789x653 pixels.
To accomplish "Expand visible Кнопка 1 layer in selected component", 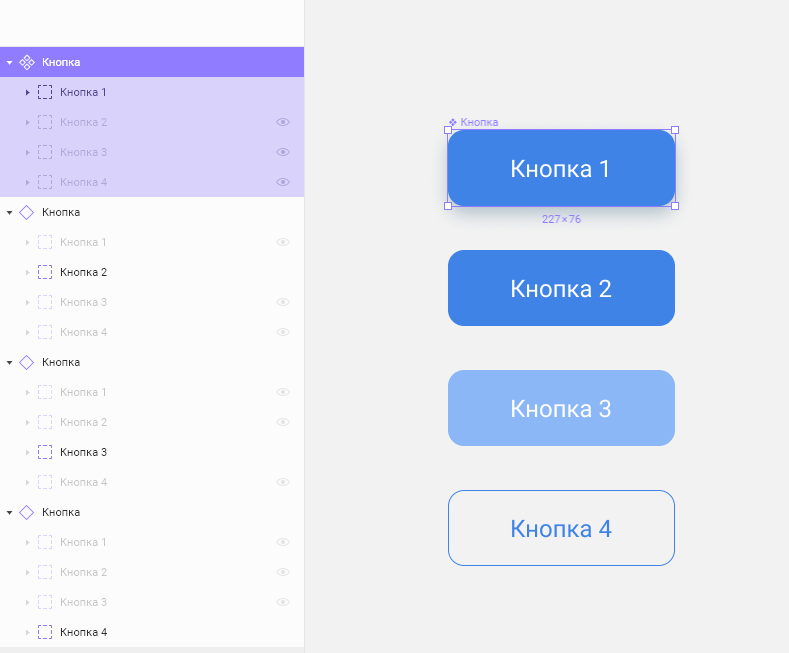I will click(28, 93).
